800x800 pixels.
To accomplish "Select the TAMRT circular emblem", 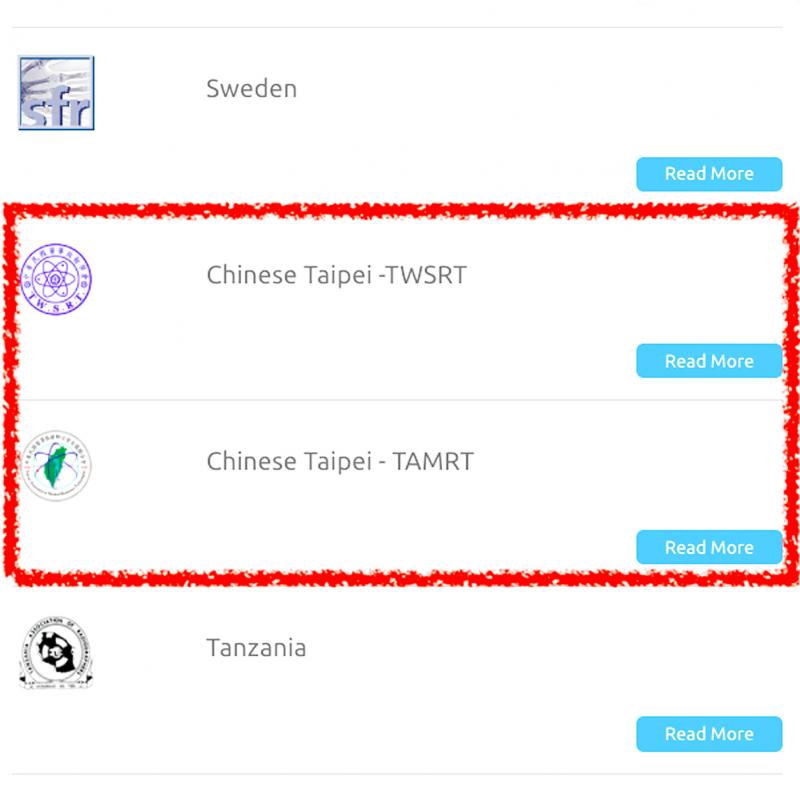I will tap(56, 465).
